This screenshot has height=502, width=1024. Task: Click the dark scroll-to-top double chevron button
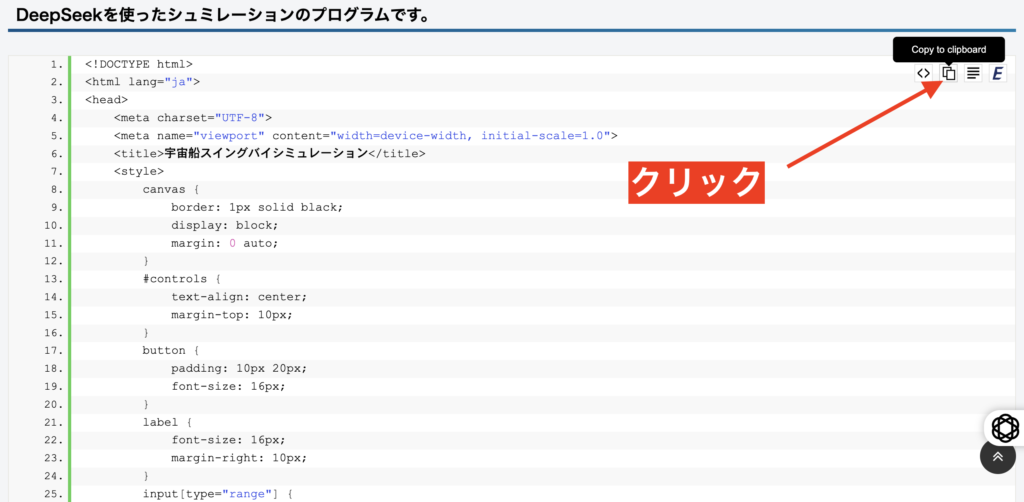click(997, 456)
